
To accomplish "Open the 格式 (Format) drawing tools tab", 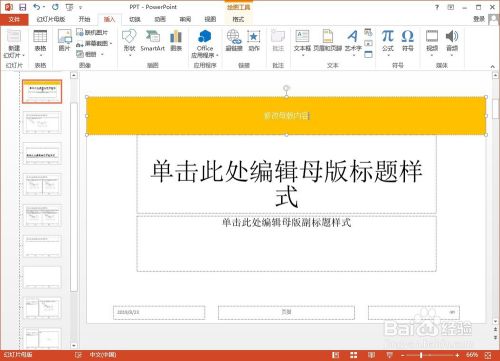I will 238,19.
